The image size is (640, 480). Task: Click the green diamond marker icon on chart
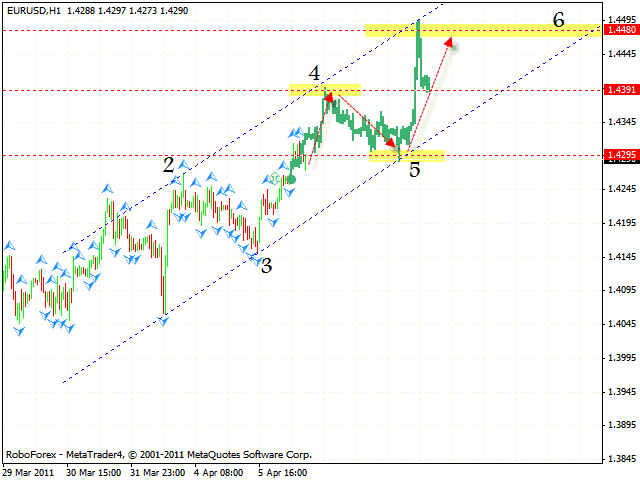click(x=272, y=179)
